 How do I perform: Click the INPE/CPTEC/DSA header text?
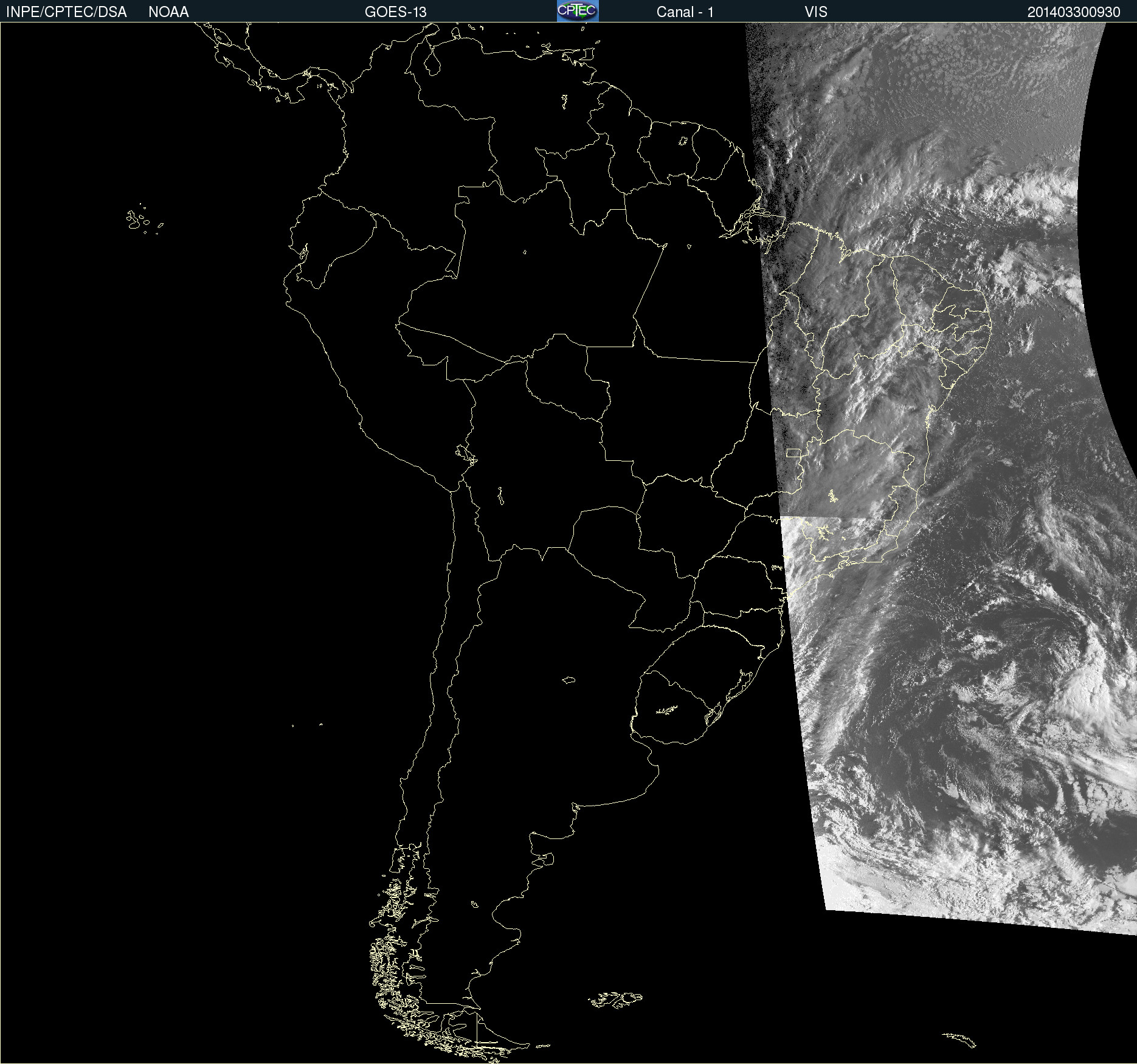pyautogui.click(x=67, y=12)
